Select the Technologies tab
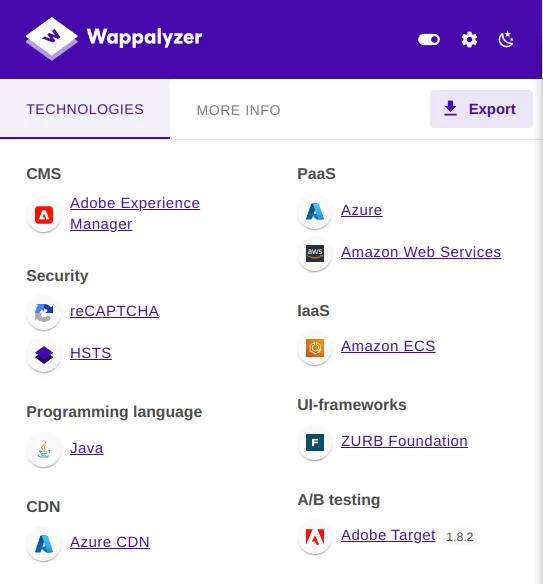 coord(85,109)
